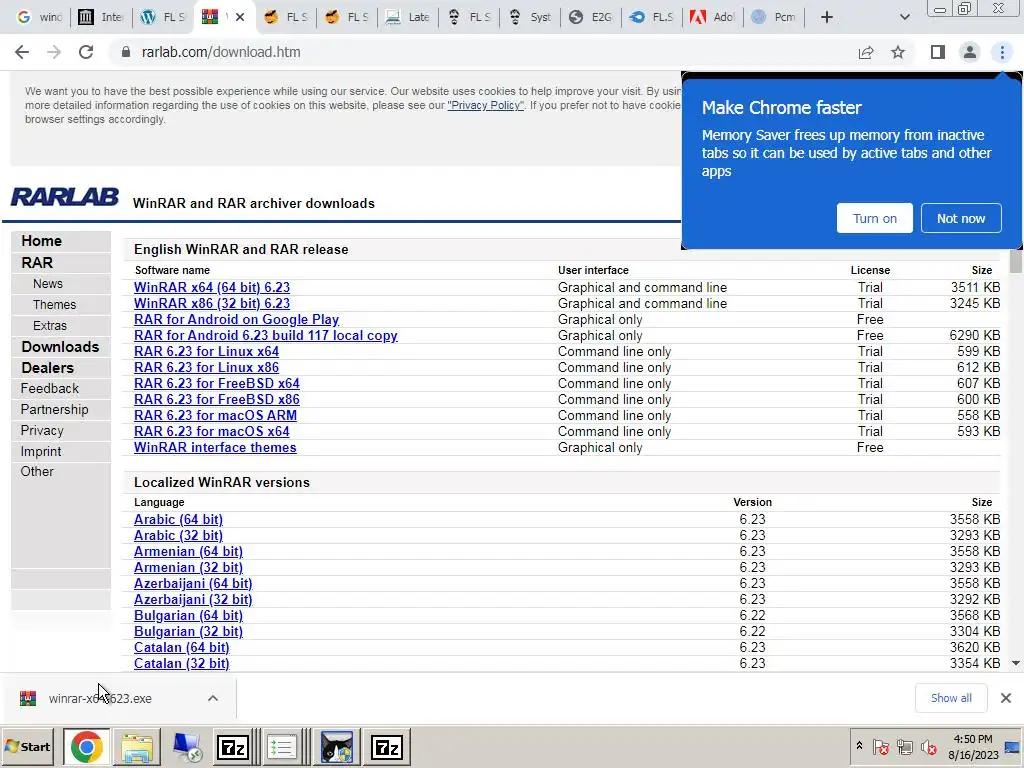Bookmark this page with the star icon
This screenshot has width=1024, height=768.
coord(898,52)
